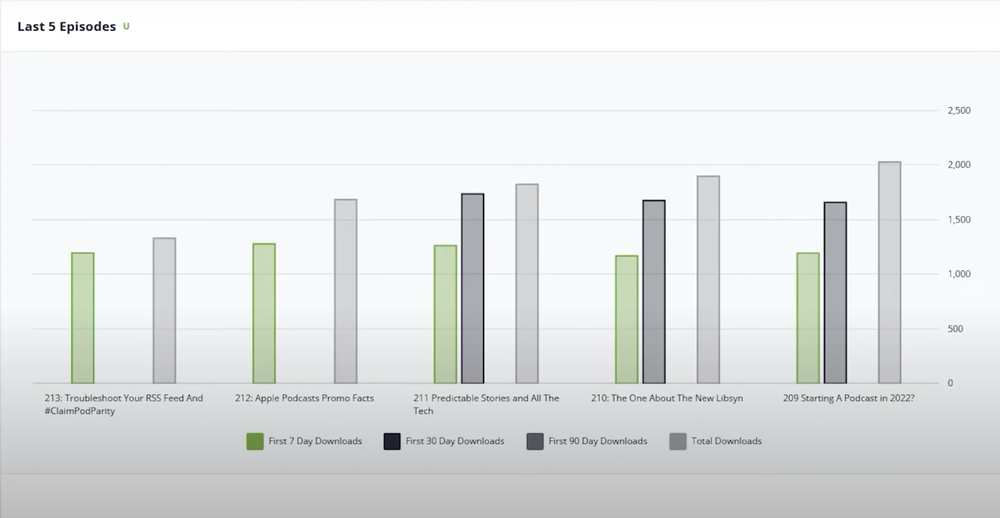This screenshot has height=518, width=1000.
Task: Click the Total Downloads legend swatch
Action: pyautogui.click(x=677, y=441)
